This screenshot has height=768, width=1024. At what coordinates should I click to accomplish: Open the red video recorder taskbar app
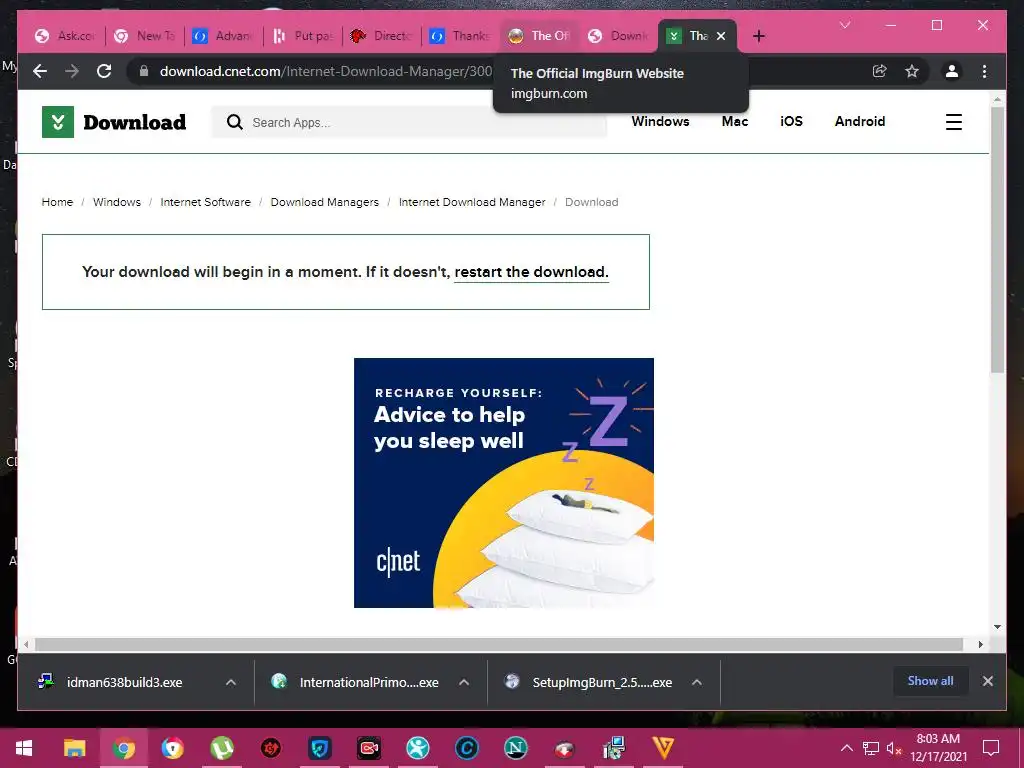point(369,748)
